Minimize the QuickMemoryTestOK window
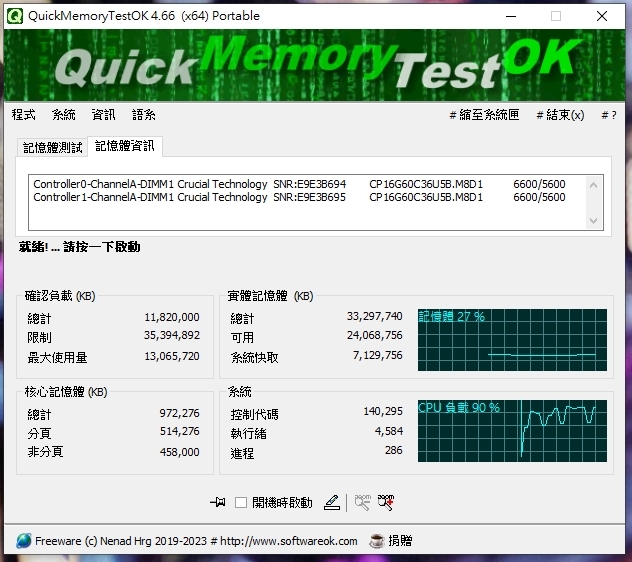Viewport: 632px width, 562px height. pos(511,16)
